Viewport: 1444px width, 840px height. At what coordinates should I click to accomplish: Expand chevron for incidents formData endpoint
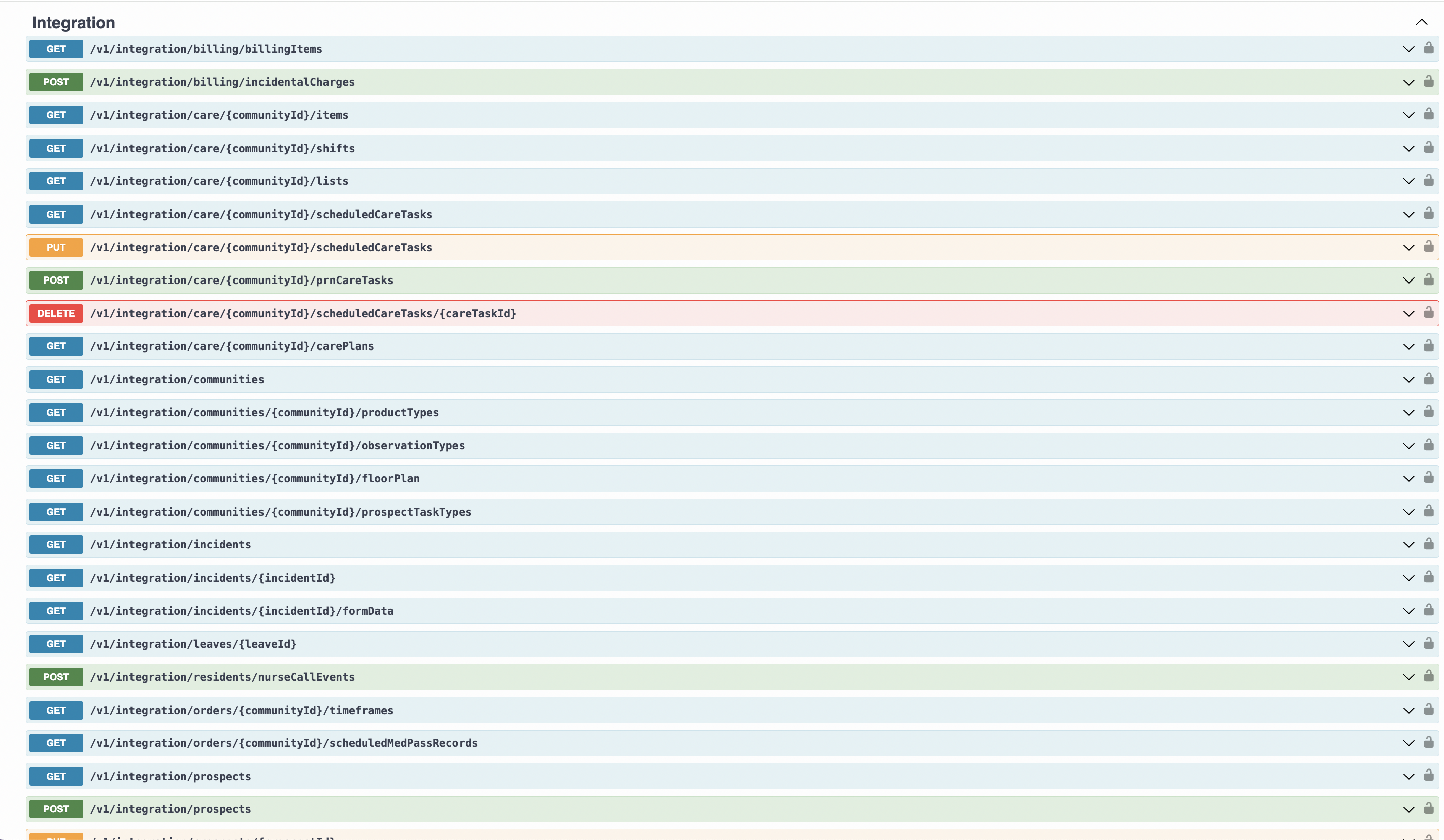tap(1408, 611)
